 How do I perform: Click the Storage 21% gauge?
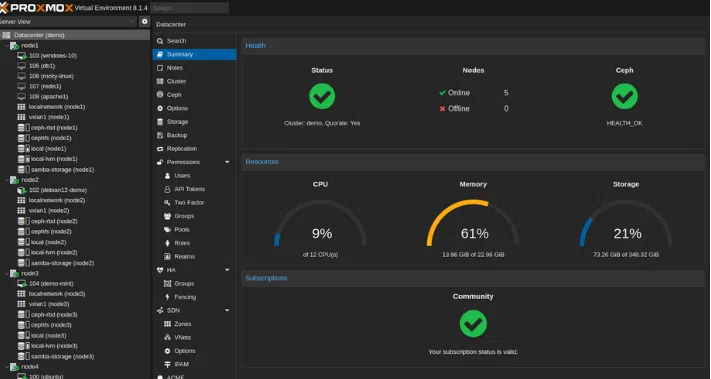[x=626, y=224]
